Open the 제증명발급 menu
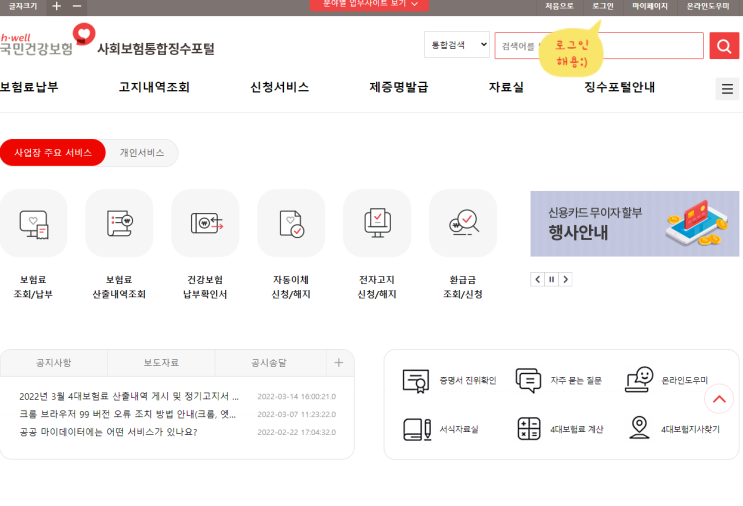743x506 pixels. [399, 87]
